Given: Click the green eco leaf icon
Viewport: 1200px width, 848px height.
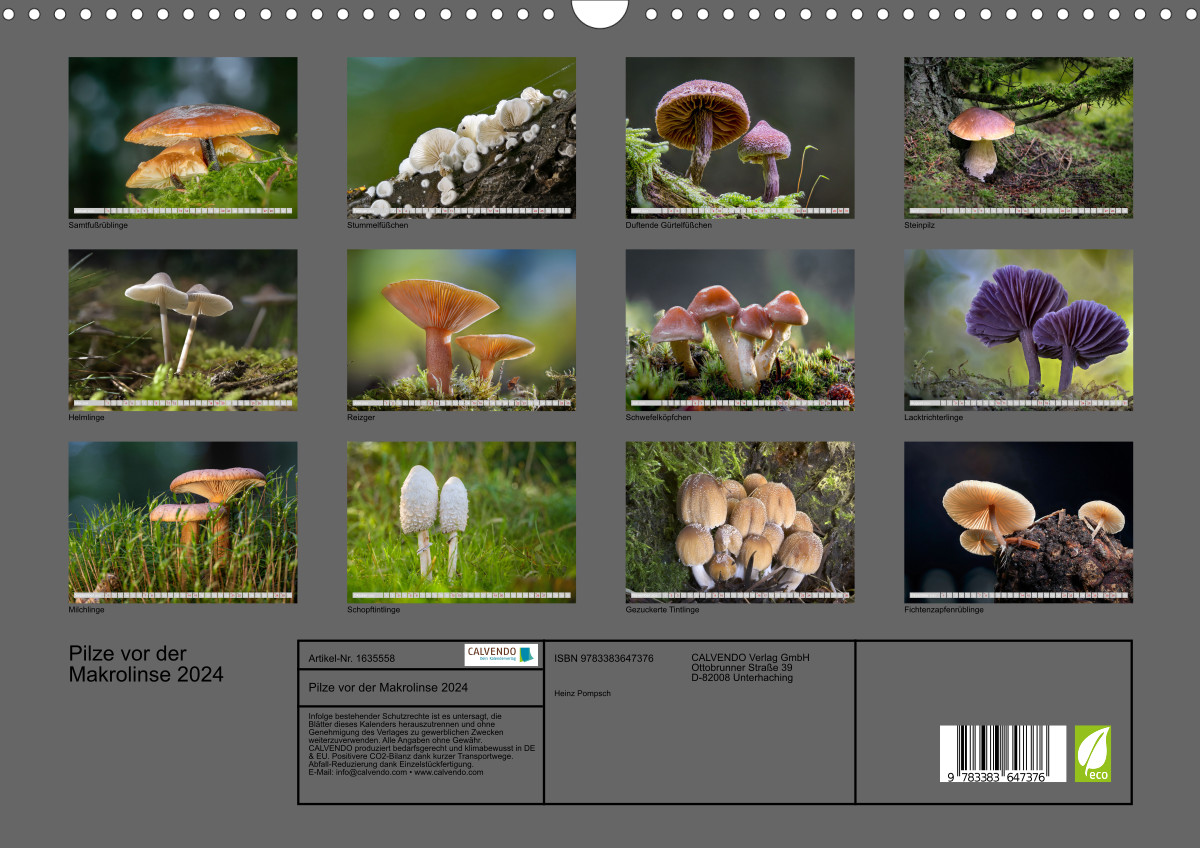Looking at the screenshot, I should coord(1092,753).
